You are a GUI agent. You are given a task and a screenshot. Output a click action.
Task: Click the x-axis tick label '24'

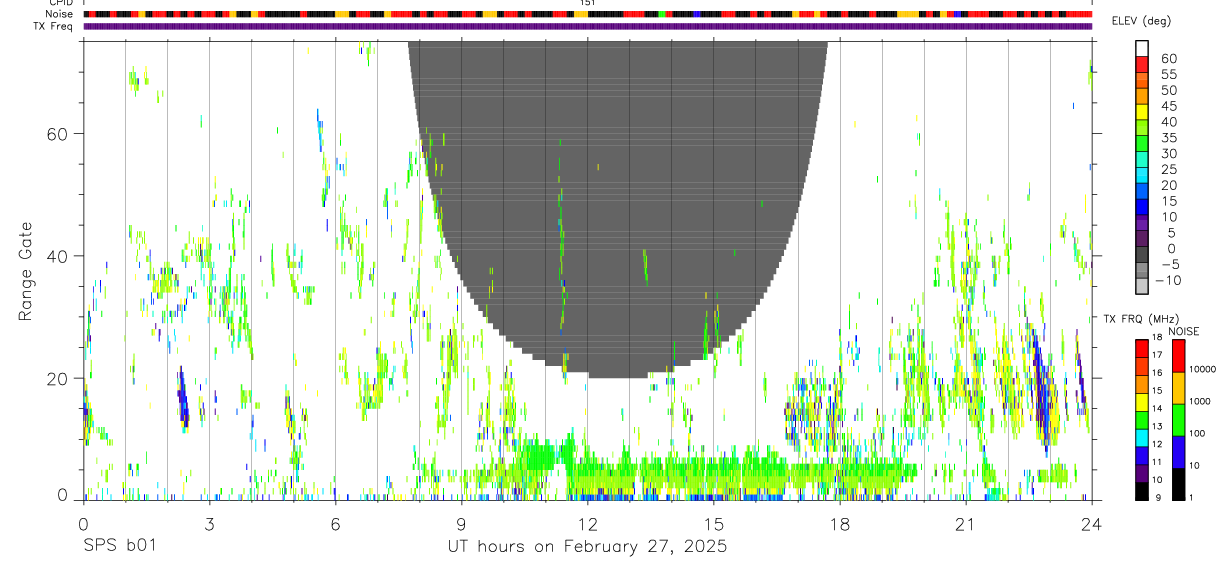1091,524
